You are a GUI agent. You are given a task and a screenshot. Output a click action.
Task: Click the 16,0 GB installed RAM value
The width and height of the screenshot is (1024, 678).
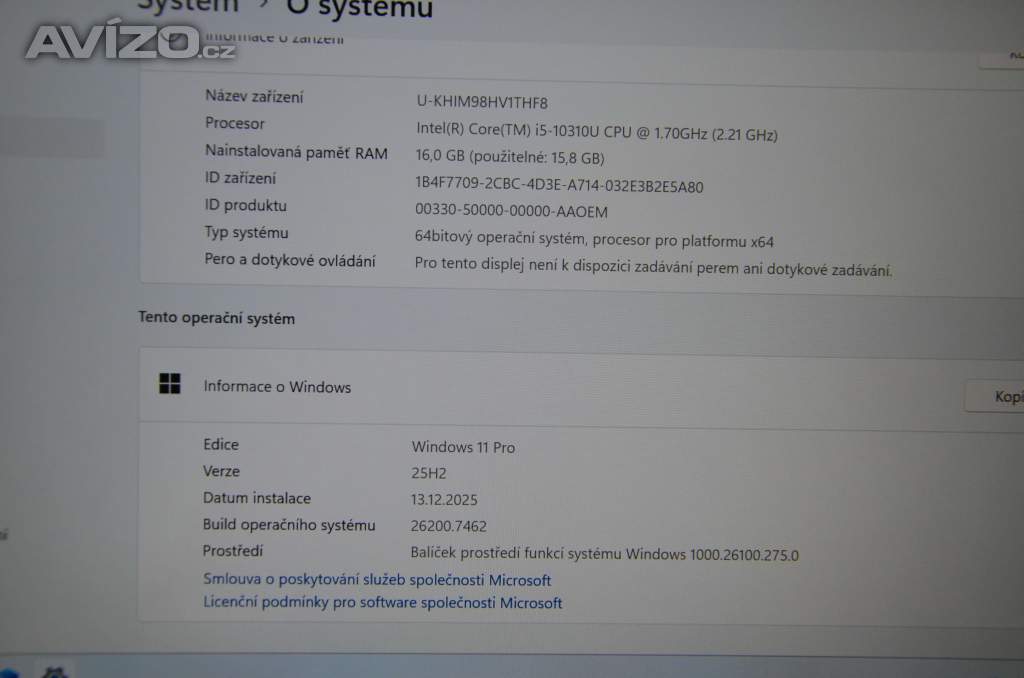tap(509, 157)
